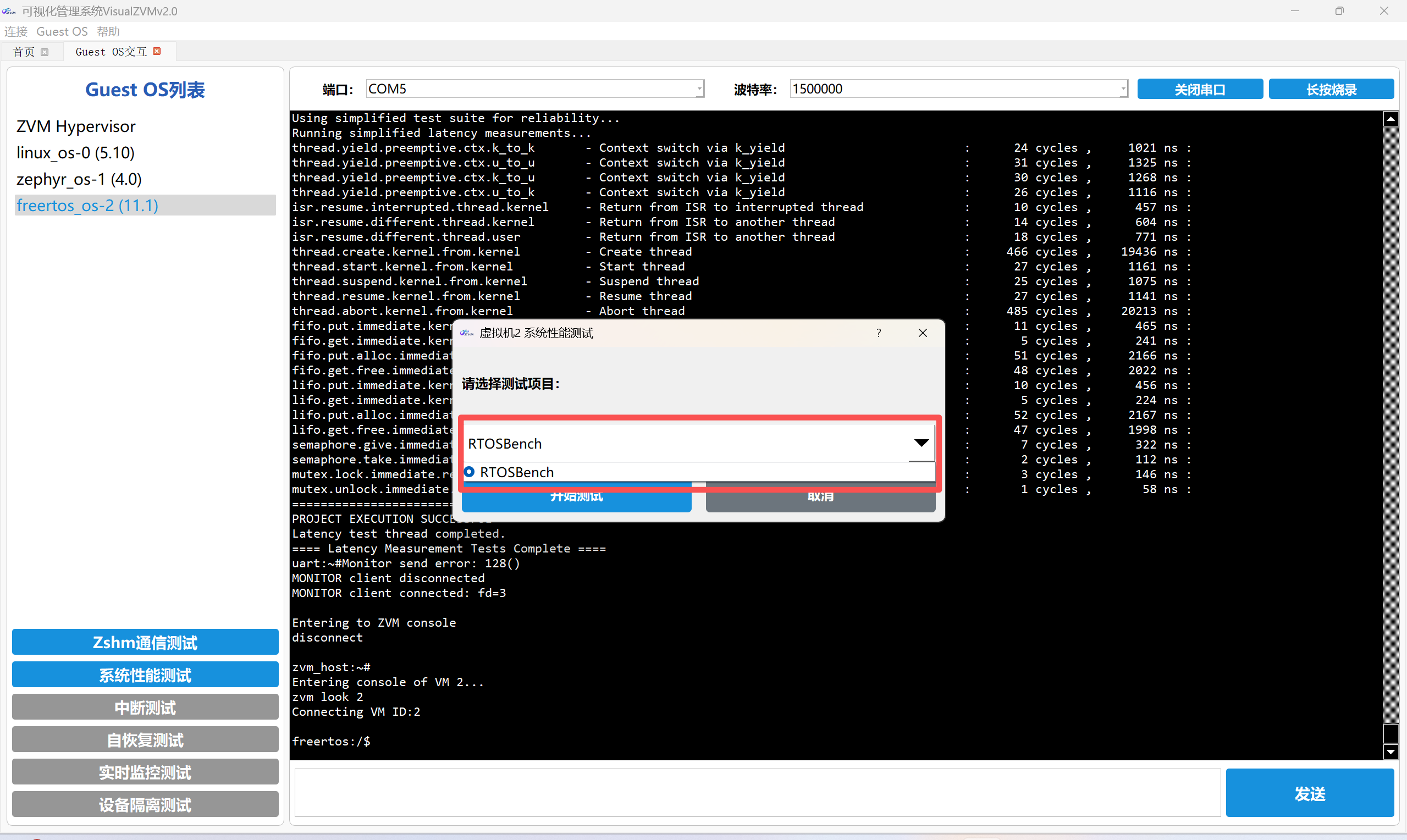Close the 系统性能测试 dialog

[923, 333]
